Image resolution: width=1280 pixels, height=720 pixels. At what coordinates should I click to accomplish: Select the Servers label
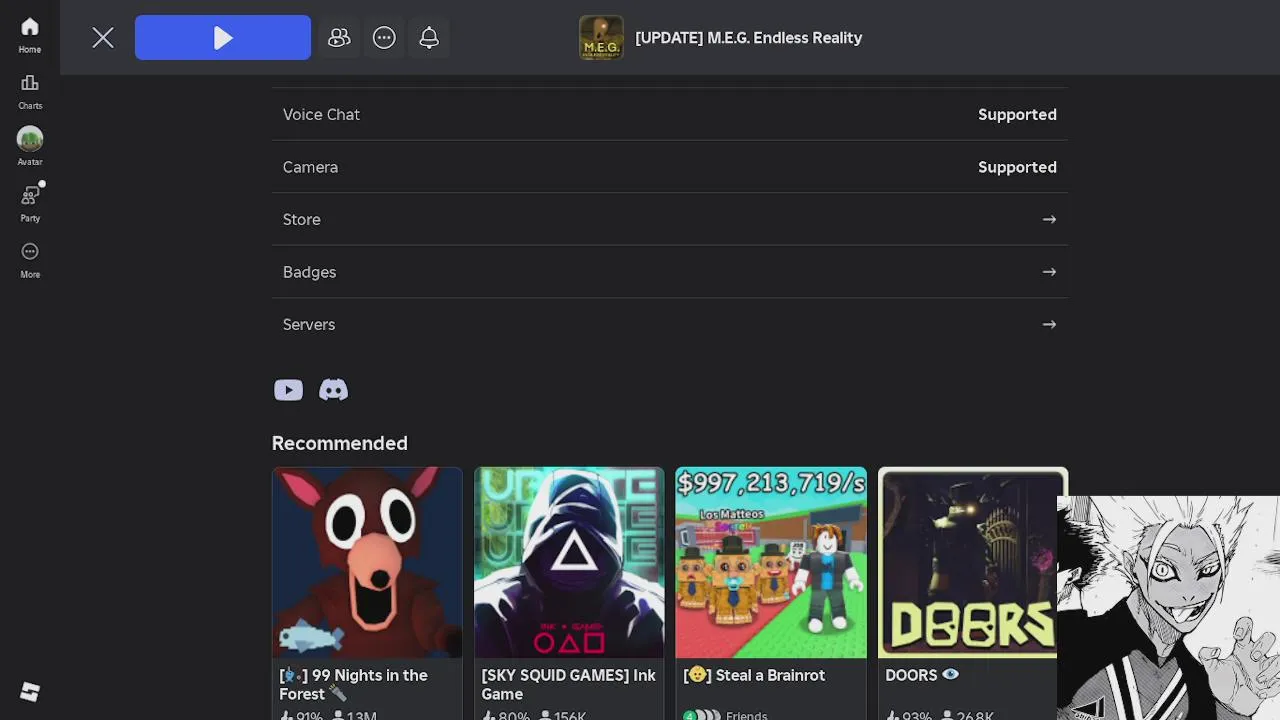click(x=309, y=324)
